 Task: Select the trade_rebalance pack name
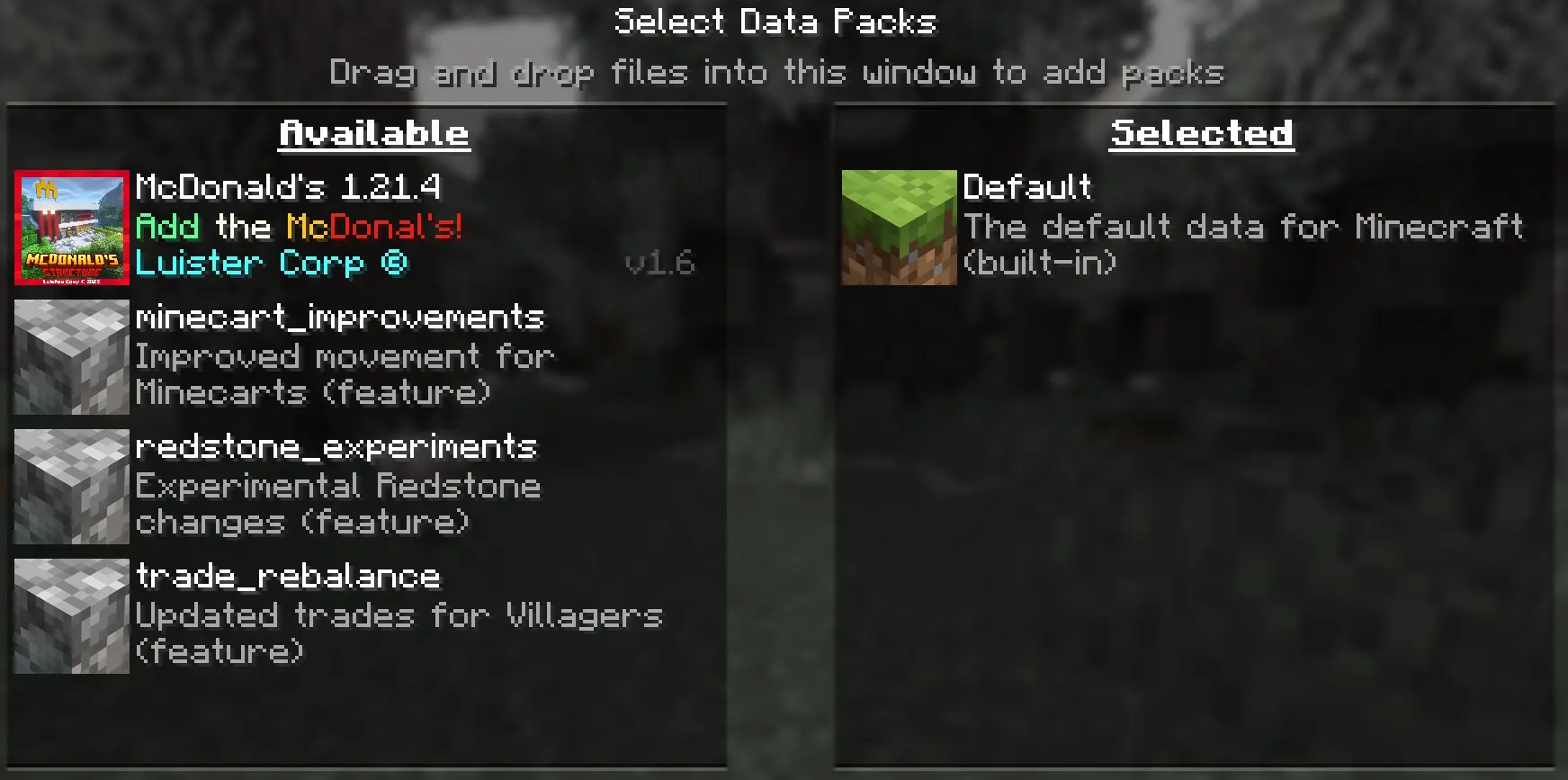point(288,577)
